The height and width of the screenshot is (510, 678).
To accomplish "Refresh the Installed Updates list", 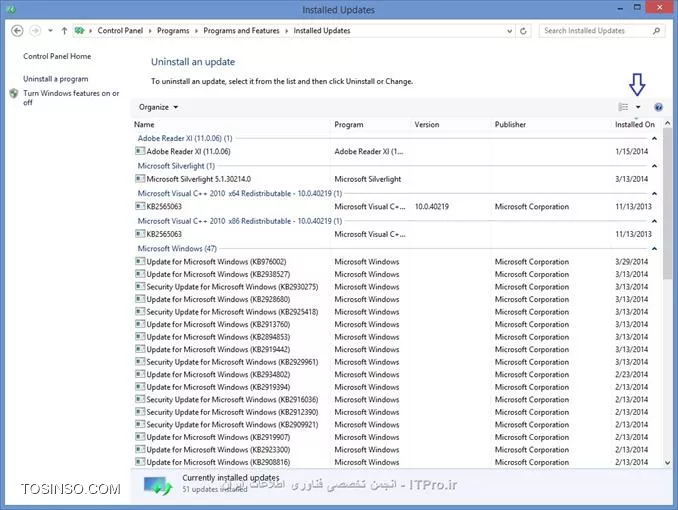I will tap(523, 31).
